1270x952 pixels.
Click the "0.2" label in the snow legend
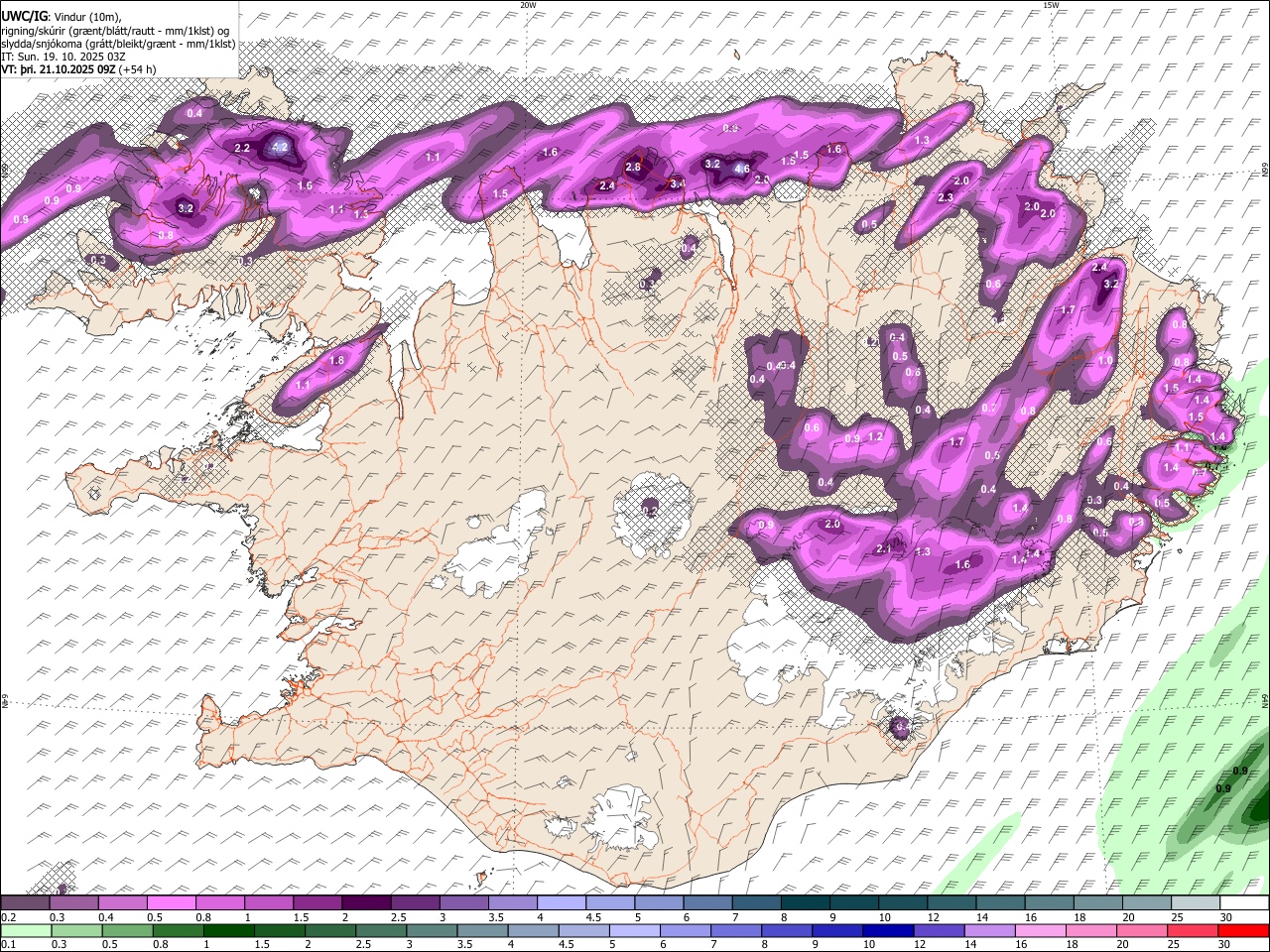(x=9, y=917)
